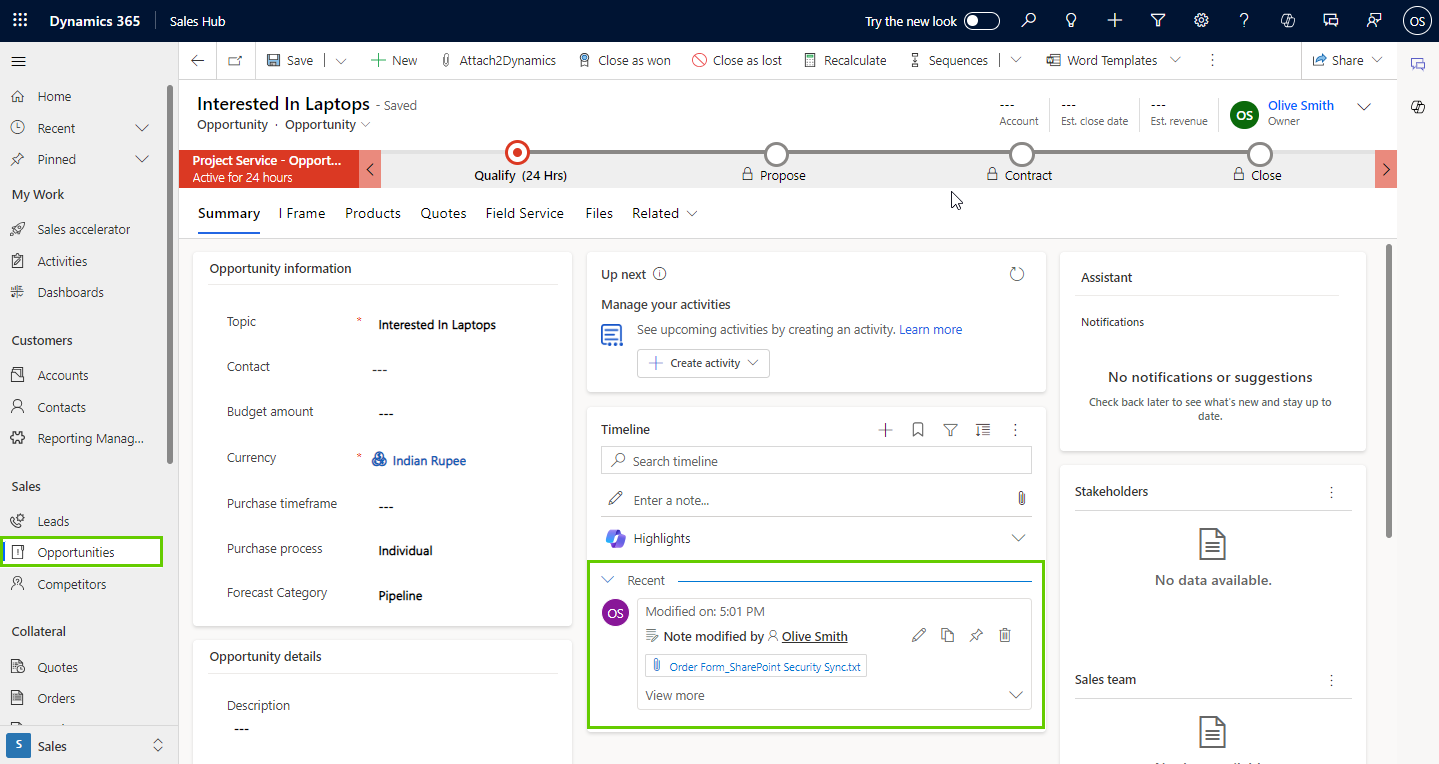Delete the timeline note with trash icon
Screen dimensions: 1439x764
pos(1005,636)
